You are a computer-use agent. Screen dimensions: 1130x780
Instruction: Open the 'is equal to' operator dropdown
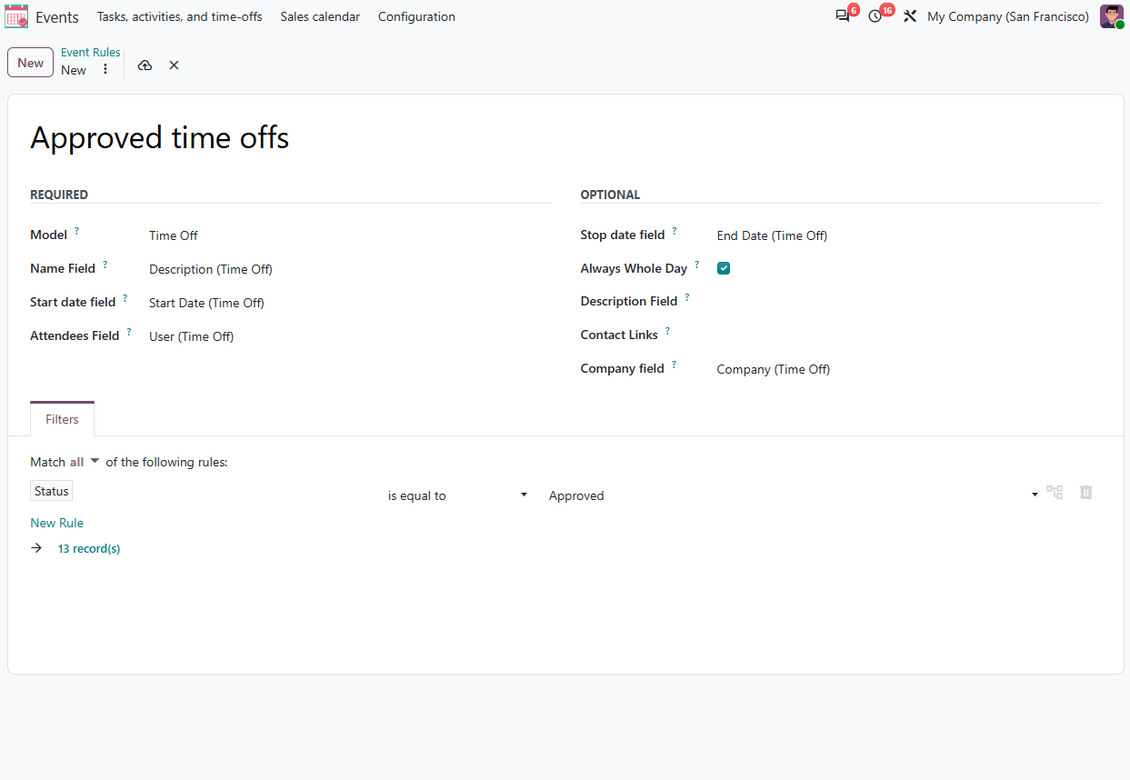pyautogui.click(x=457, y=495)
